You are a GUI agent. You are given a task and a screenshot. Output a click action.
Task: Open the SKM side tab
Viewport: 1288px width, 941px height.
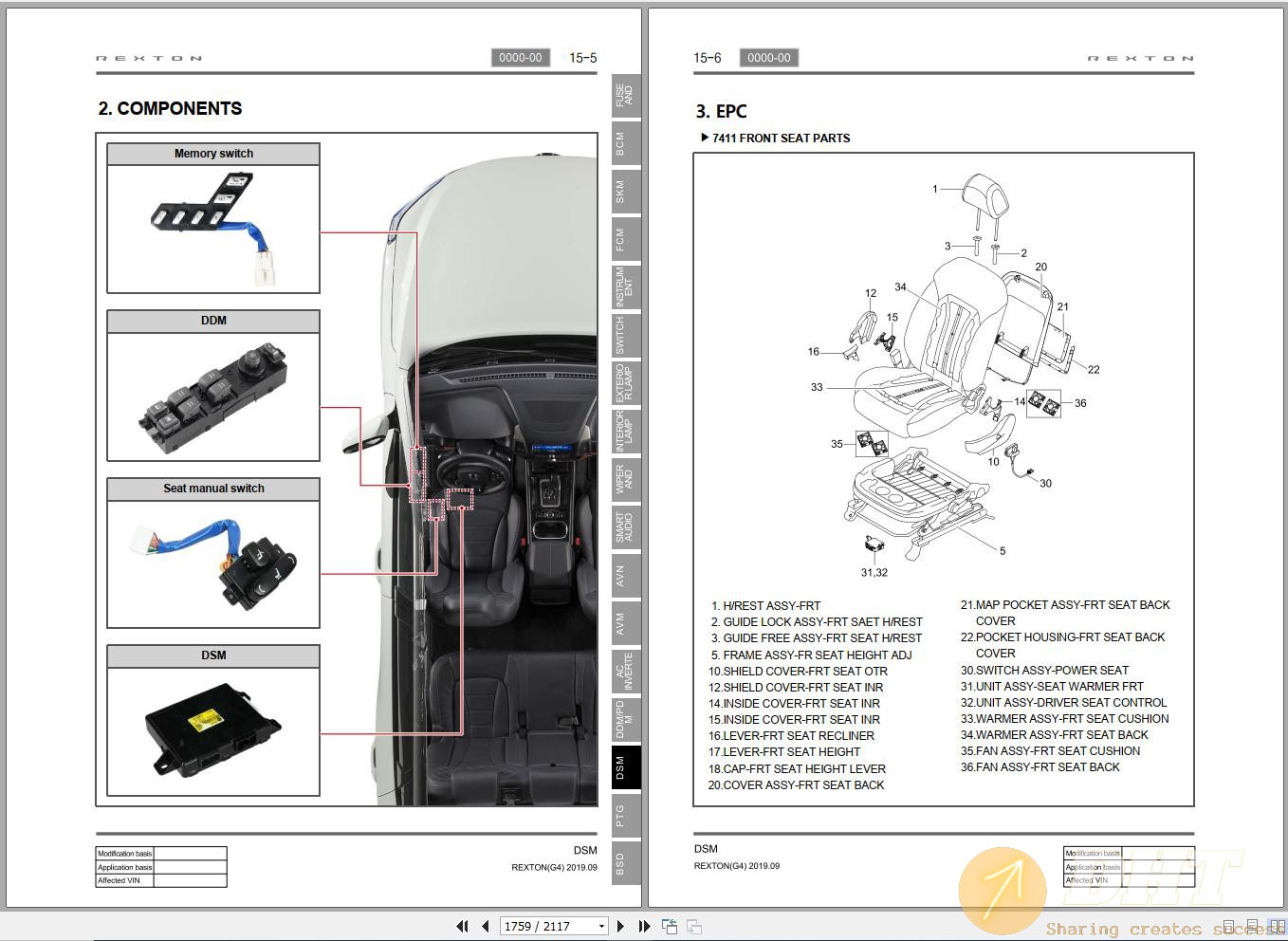[625, 192]
